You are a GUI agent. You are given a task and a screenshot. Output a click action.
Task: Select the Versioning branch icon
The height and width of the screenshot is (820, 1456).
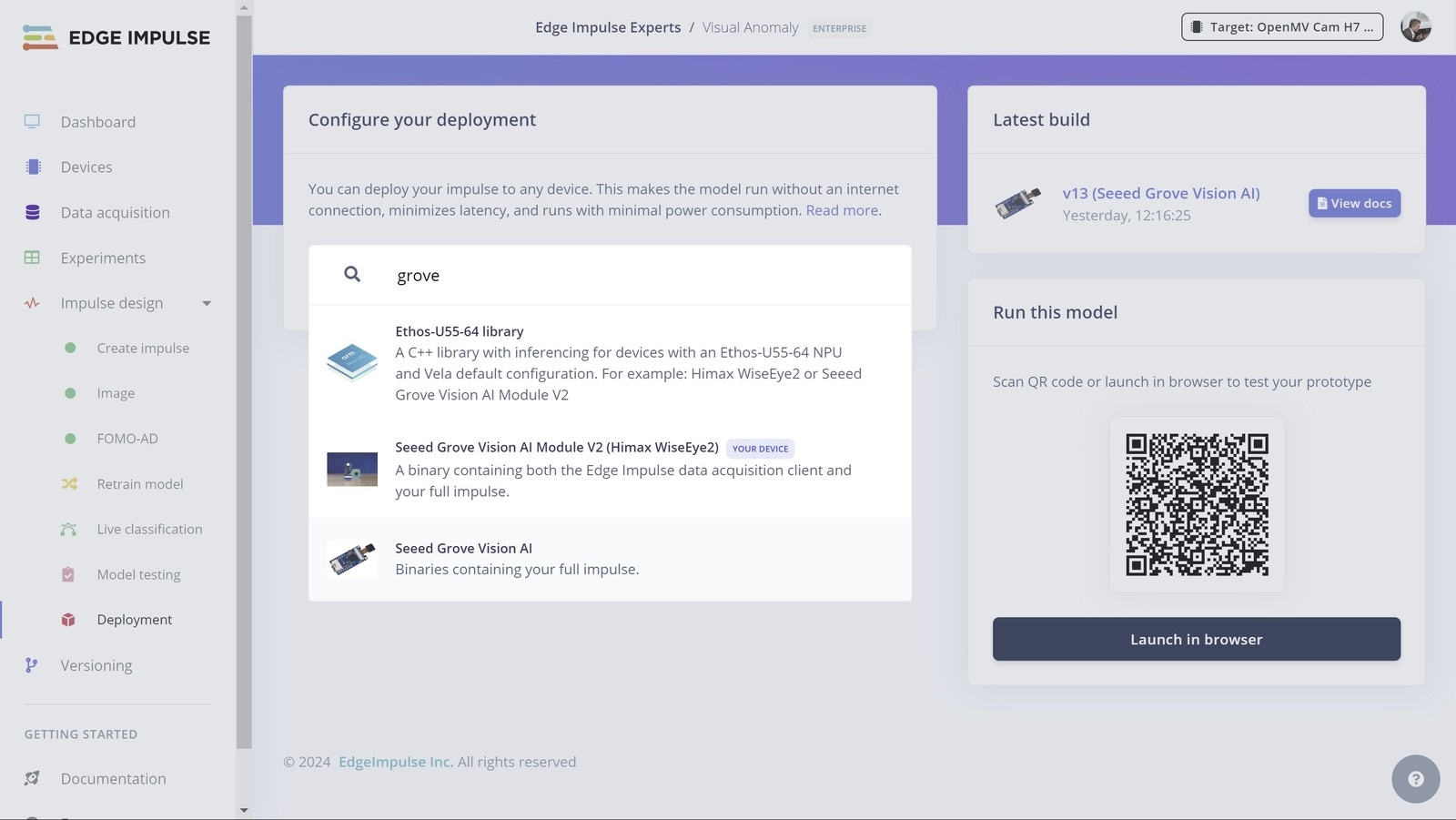tap(32, 665)
